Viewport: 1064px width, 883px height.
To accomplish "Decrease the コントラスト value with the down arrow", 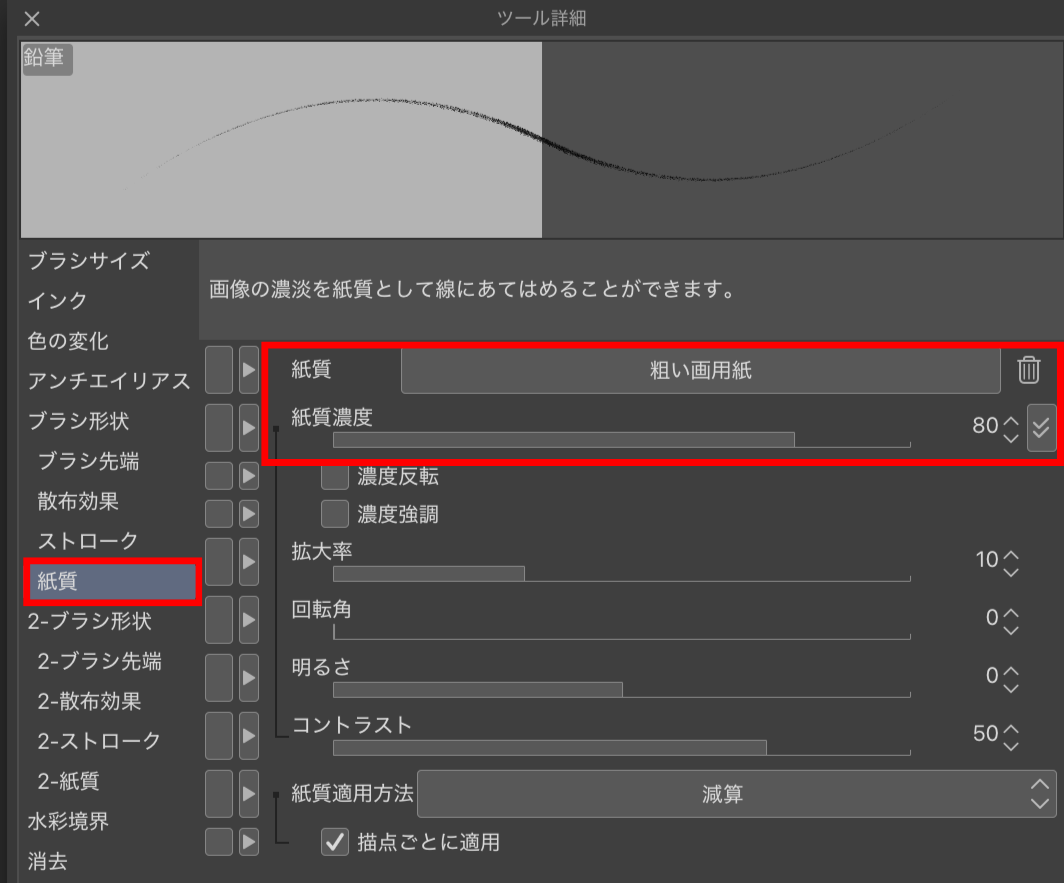I will (x=1011, y=747).
